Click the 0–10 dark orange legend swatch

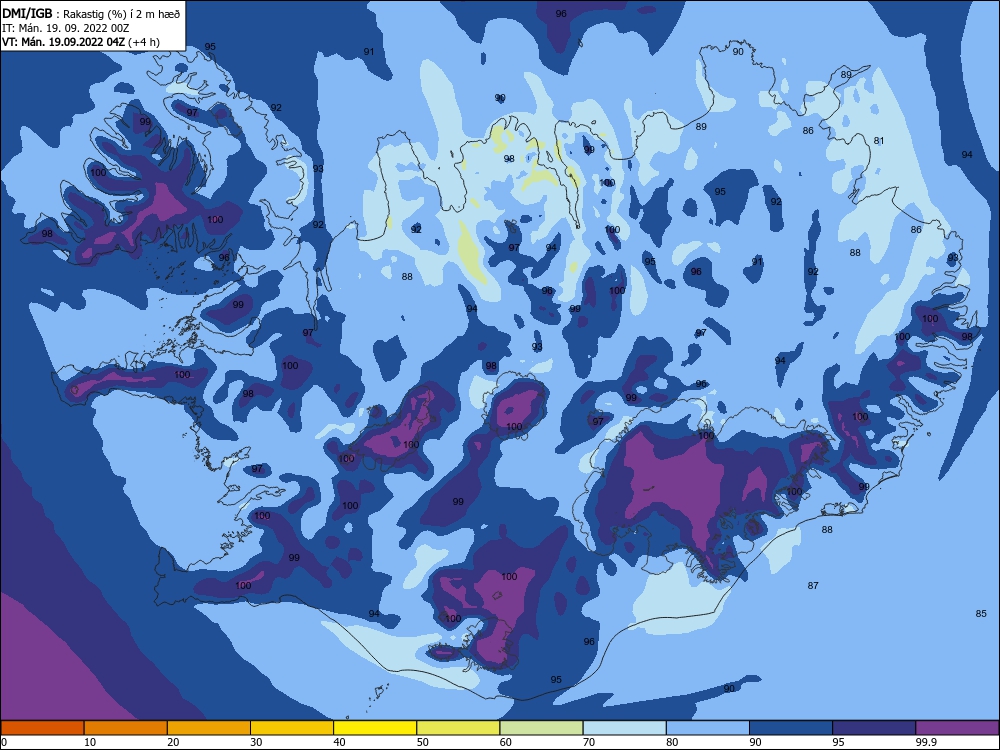point(42,728)
